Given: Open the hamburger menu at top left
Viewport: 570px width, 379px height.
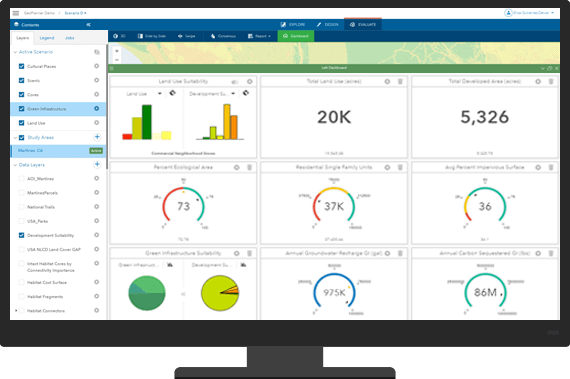Looking at the screenshot, I should 16,13.
